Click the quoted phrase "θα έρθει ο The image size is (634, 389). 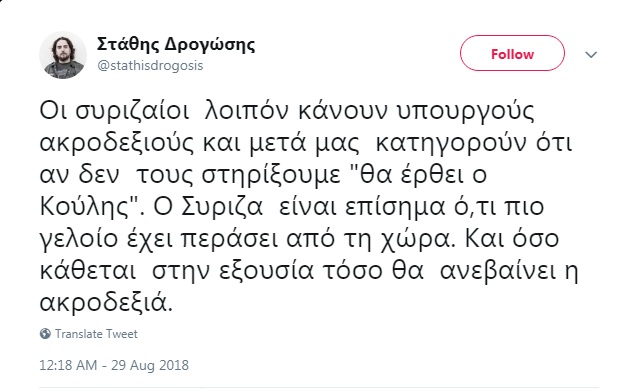point(417,174)
